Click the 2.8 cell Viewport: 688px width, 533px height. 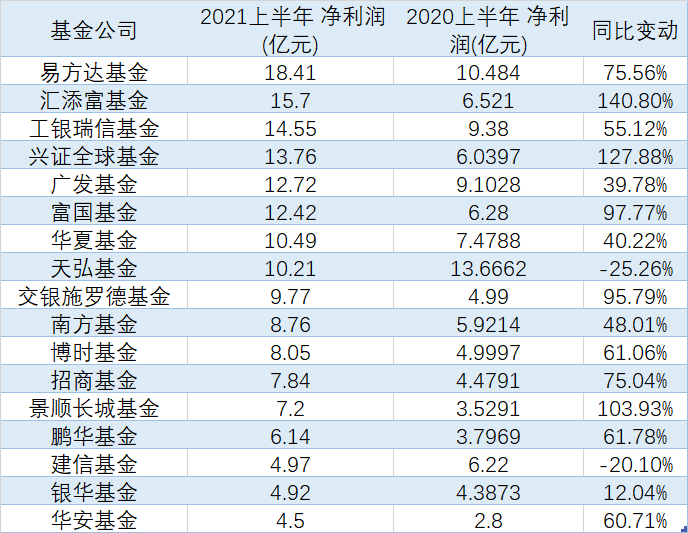pyautogui.click(x=488, y=519)
